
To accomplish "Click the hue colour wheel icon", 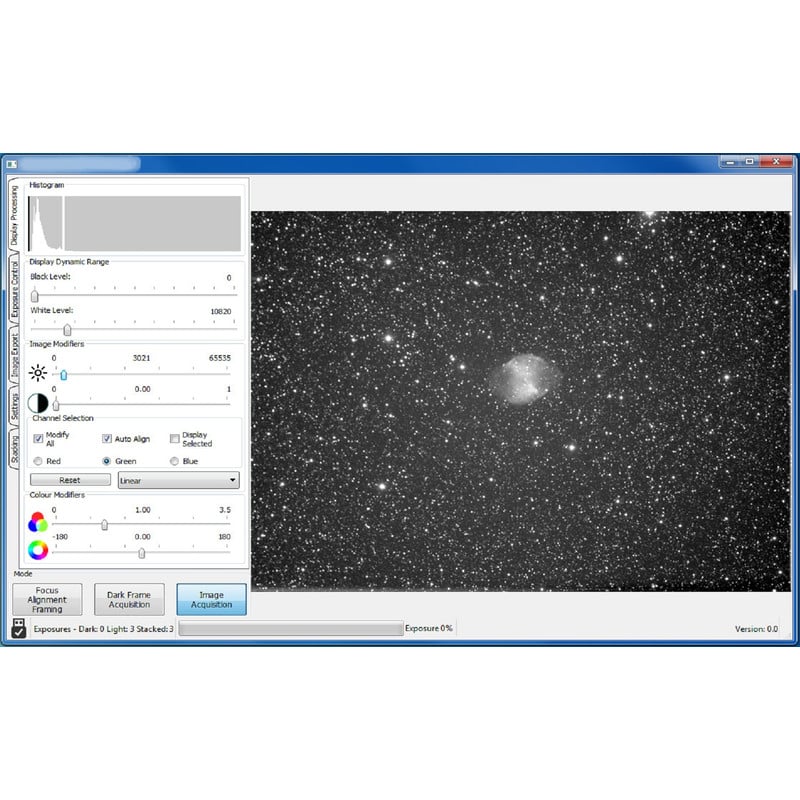I will [38, 550].
